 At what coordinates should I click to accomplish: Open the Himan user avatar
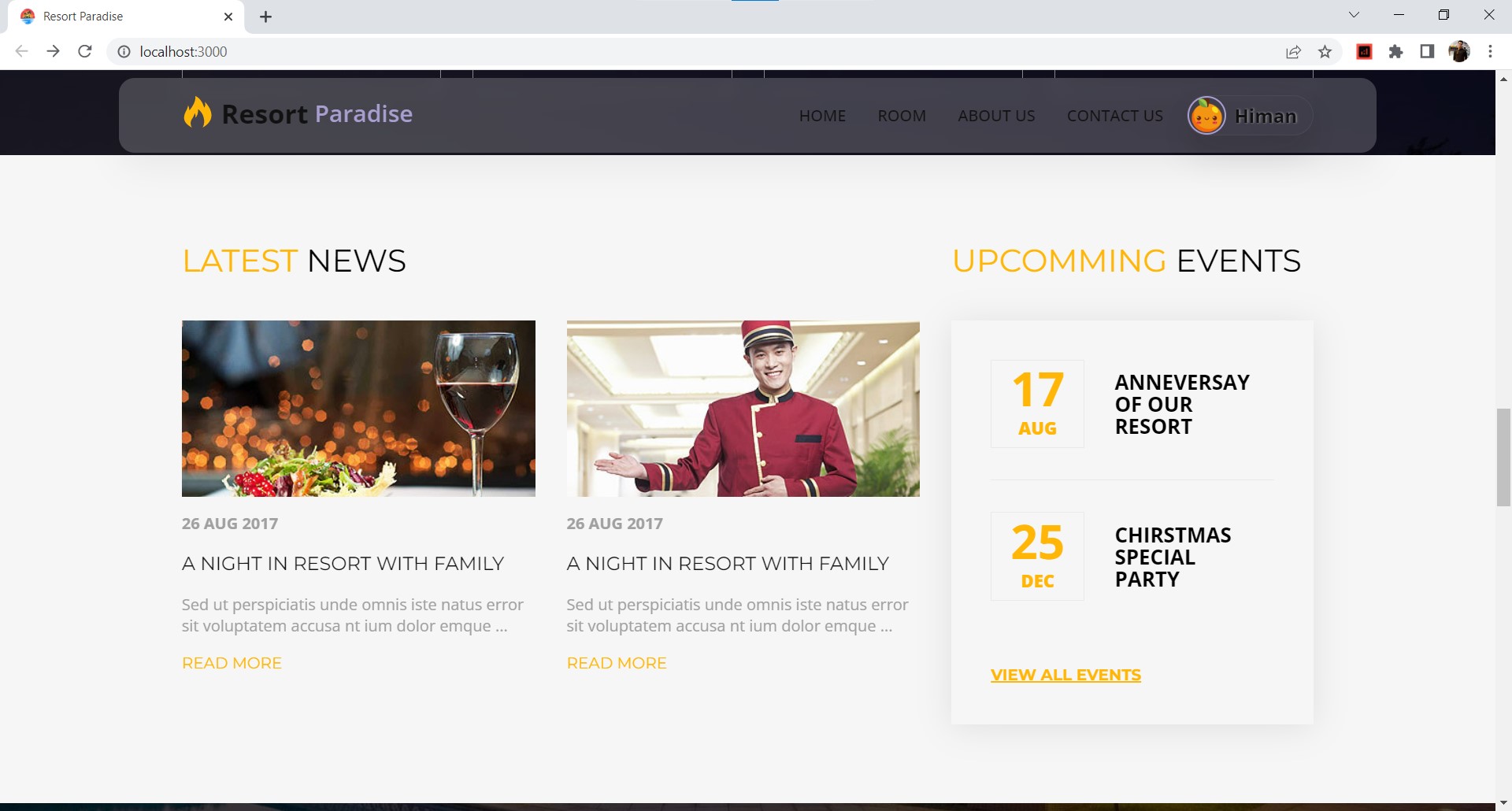(x=1206, y=116)
